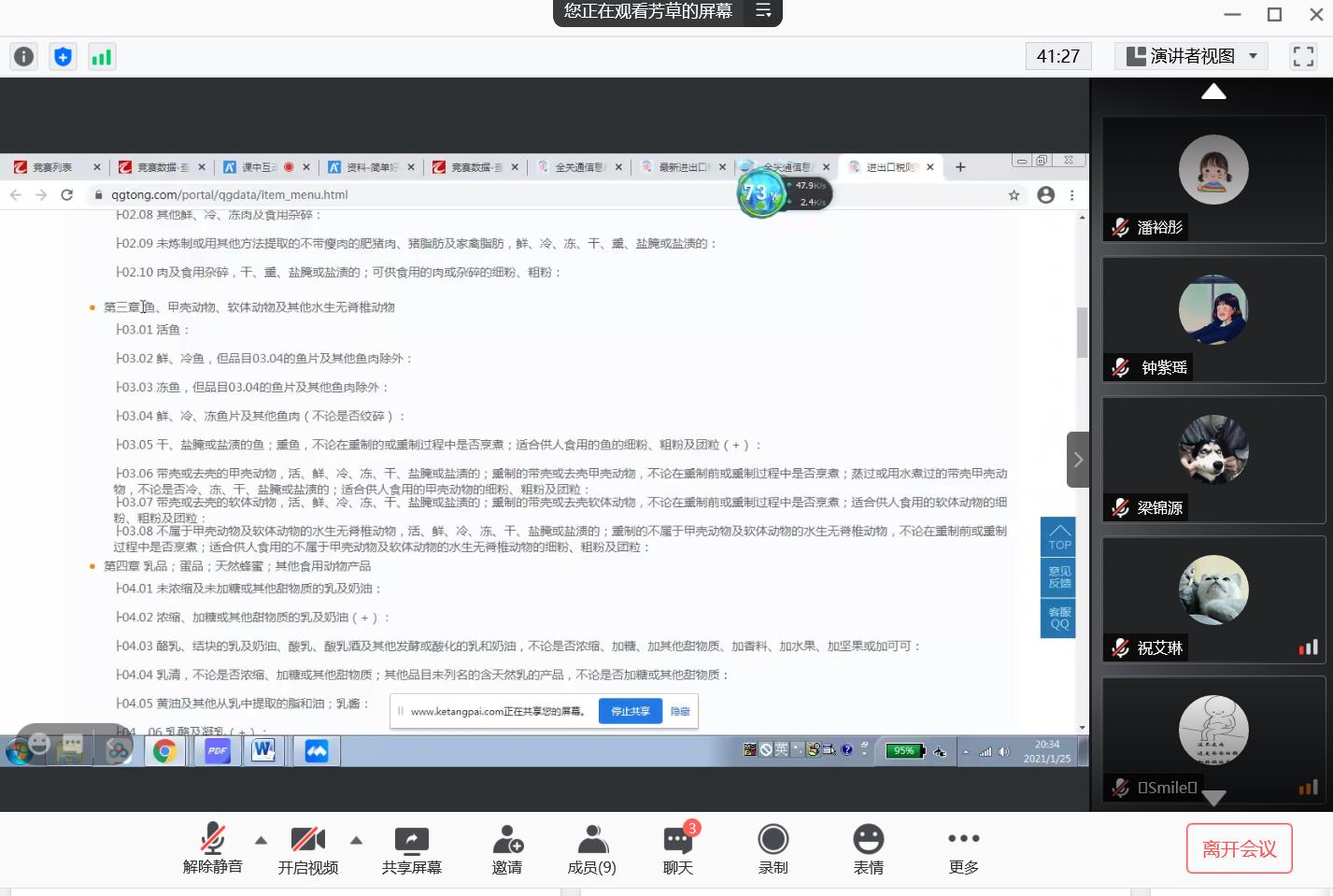Open the emoji reactions button

tap(868, 848)
